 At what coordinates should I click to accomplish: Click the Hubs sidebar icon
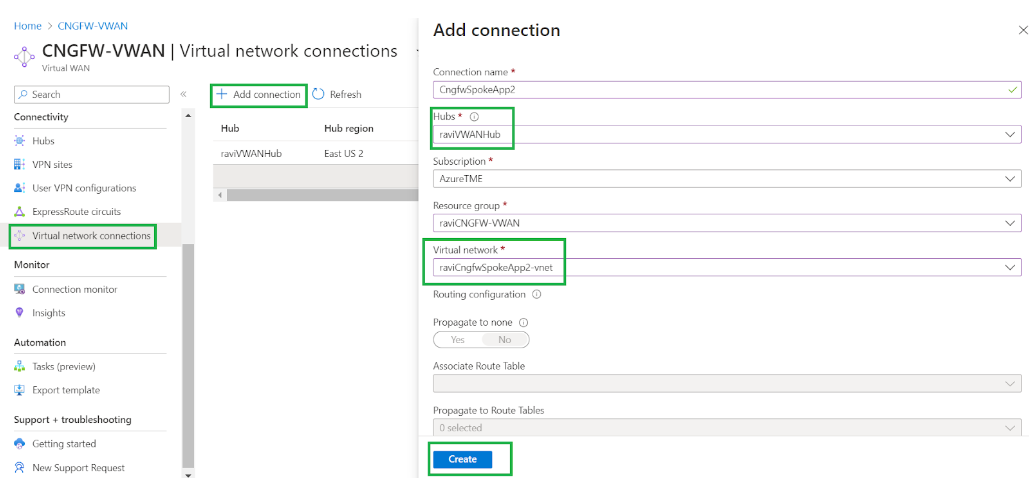20,141
